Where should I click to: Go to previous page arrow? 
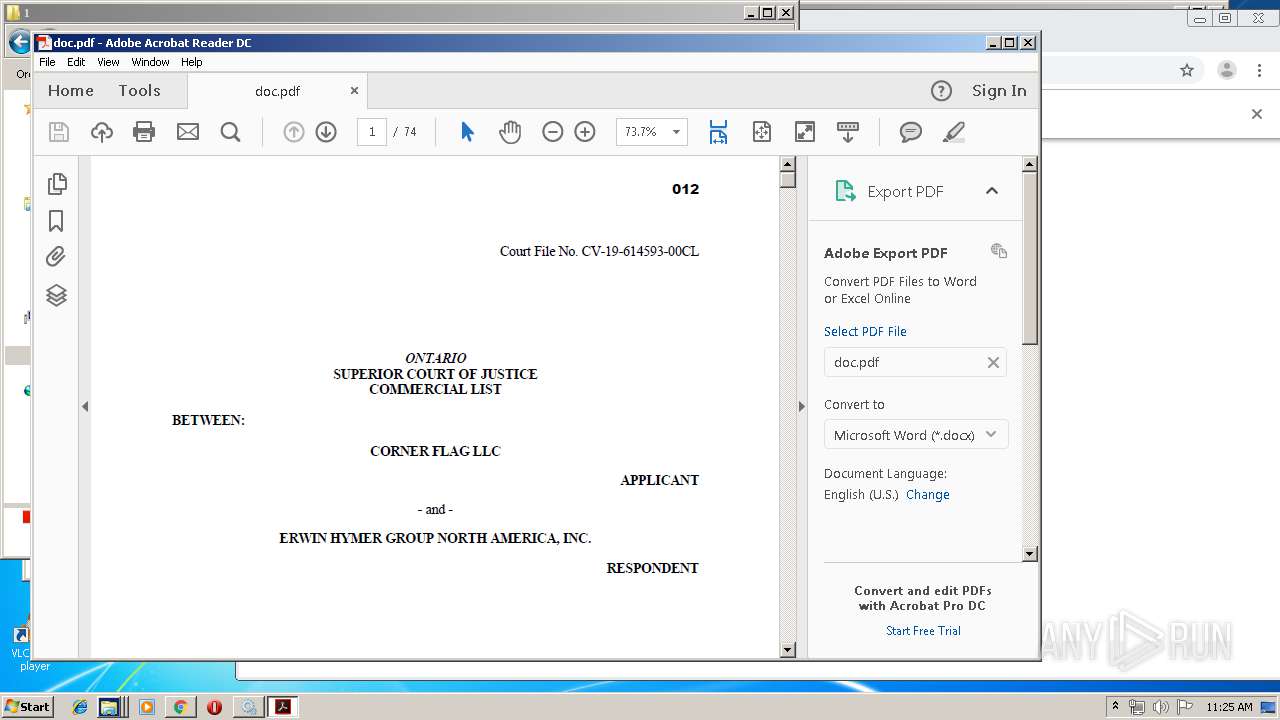tap(293, 132)
